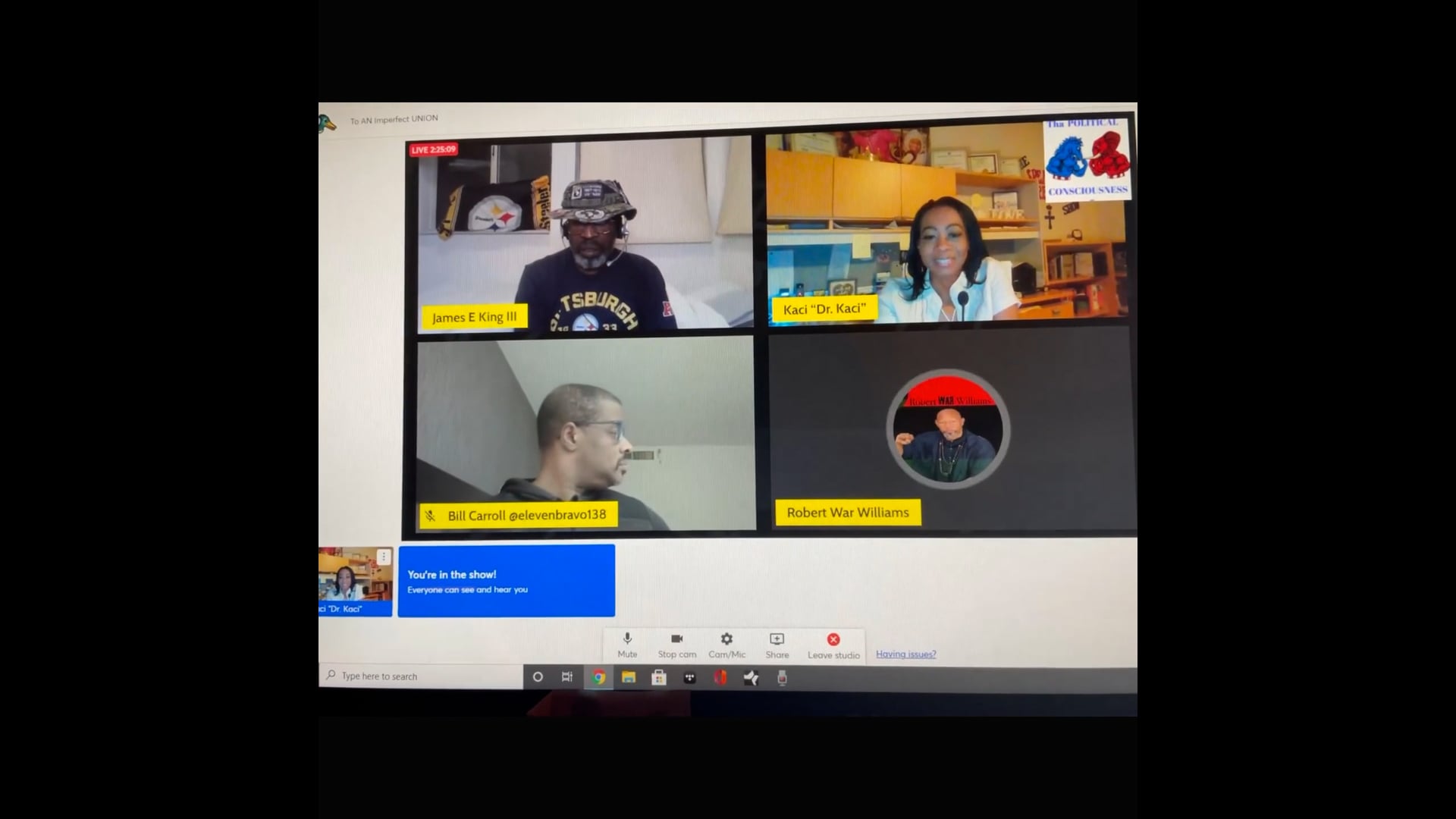
Task: Click the Windows Type here to search box
Action: pos(421,676)
